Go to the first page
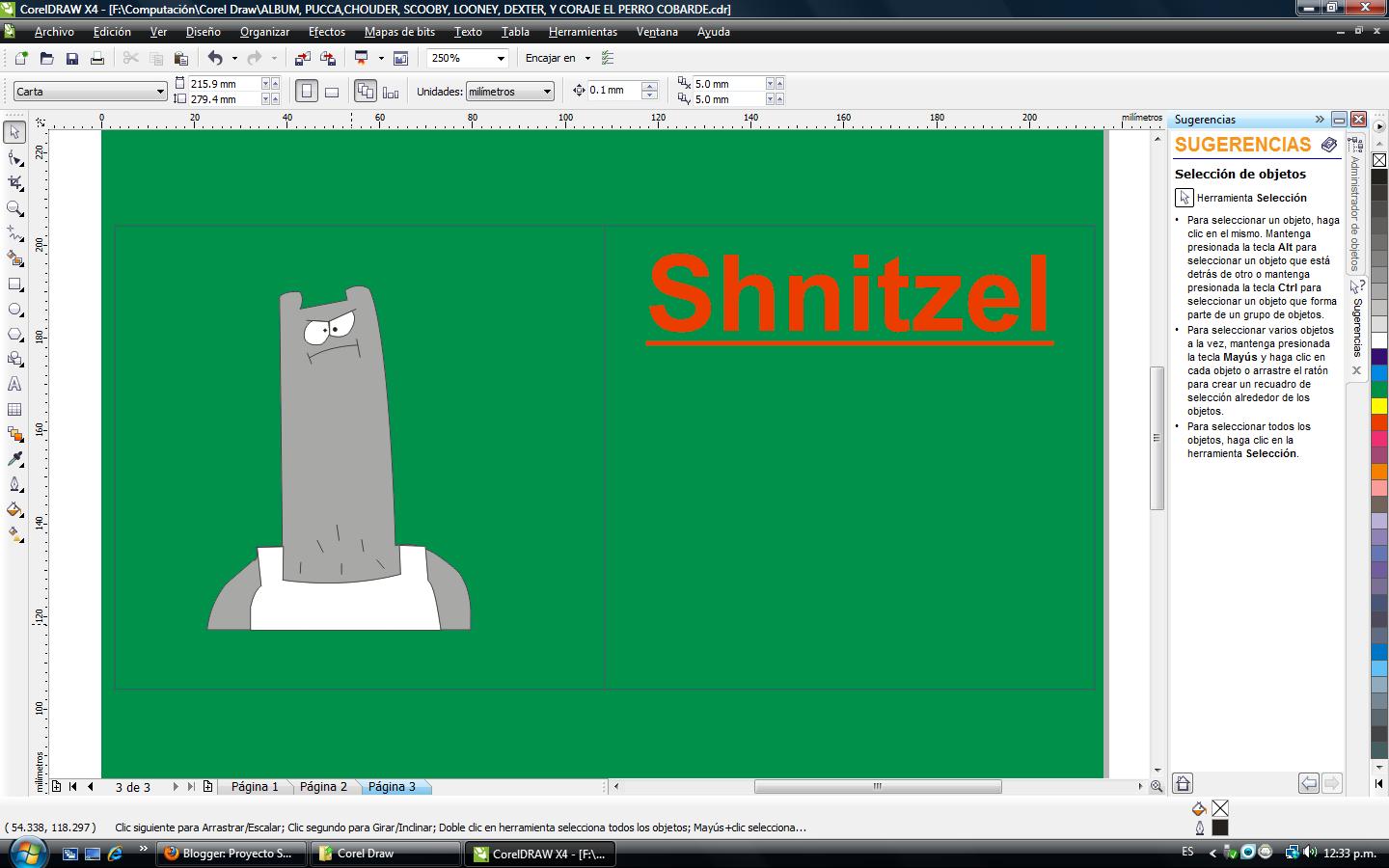 click(x=72, y=786)
